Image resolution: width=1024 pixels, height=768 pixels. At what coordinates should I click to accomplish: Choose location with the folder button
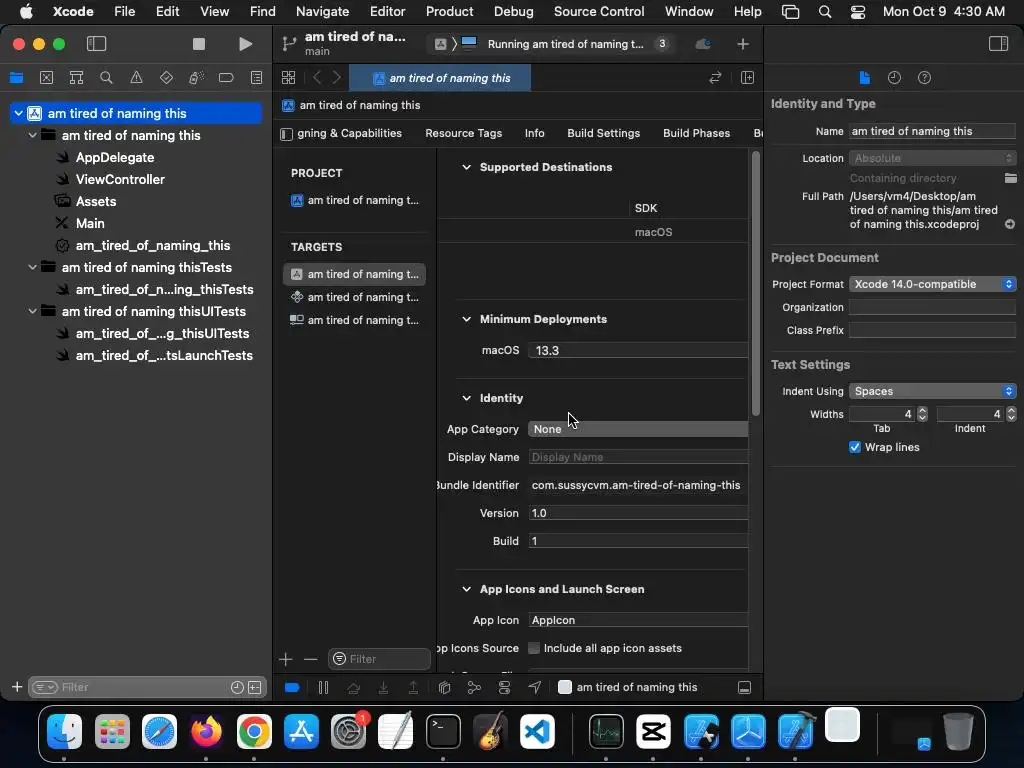point(1010,178)
